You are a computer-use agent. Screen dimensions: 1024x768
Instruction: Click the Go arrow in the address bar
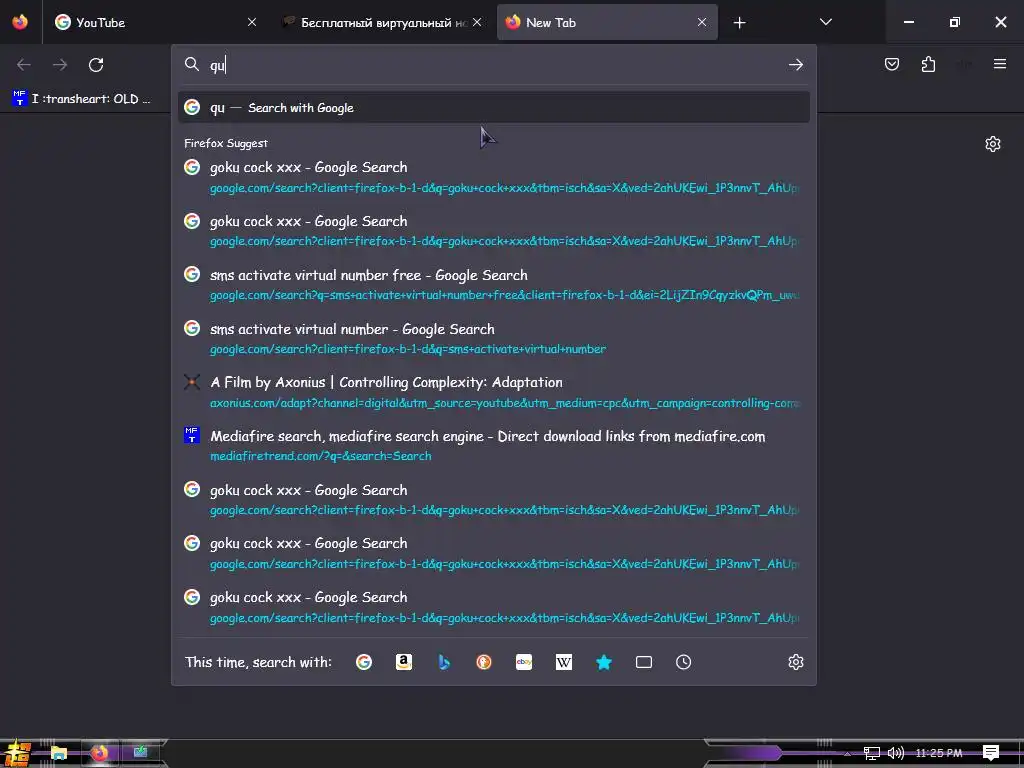795,65
